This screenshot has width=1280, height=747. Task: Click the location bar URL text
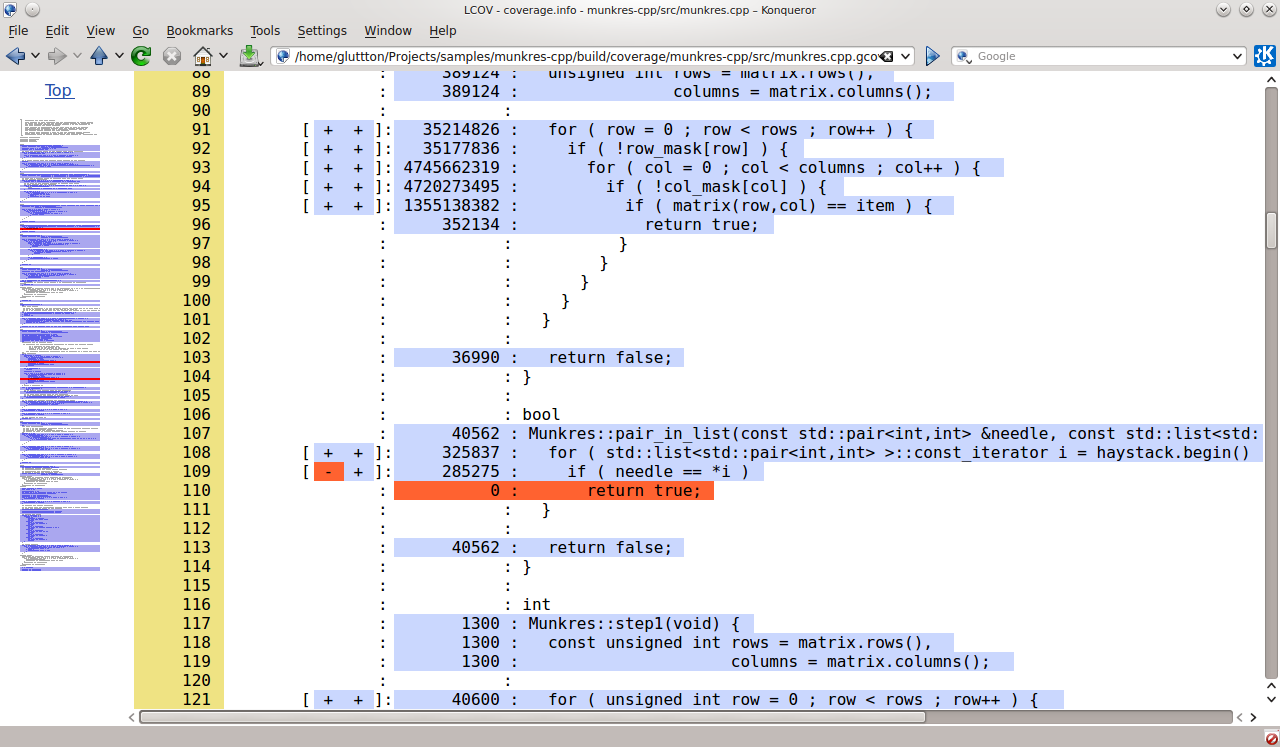(x=585, y=57)
